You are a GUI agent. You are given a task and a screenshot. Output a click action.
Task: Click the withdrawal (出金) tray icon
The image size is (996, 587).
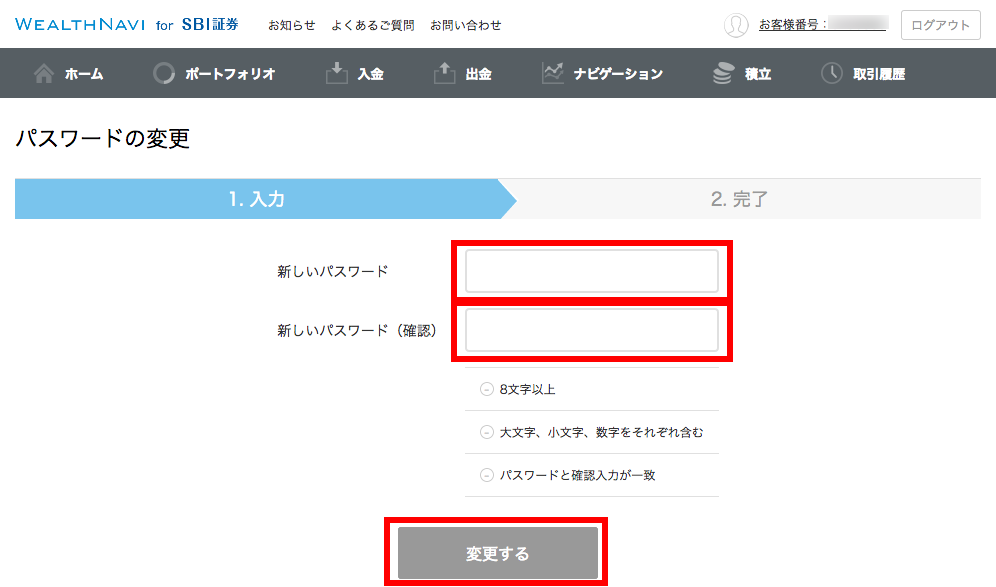[x=445, y=73]
